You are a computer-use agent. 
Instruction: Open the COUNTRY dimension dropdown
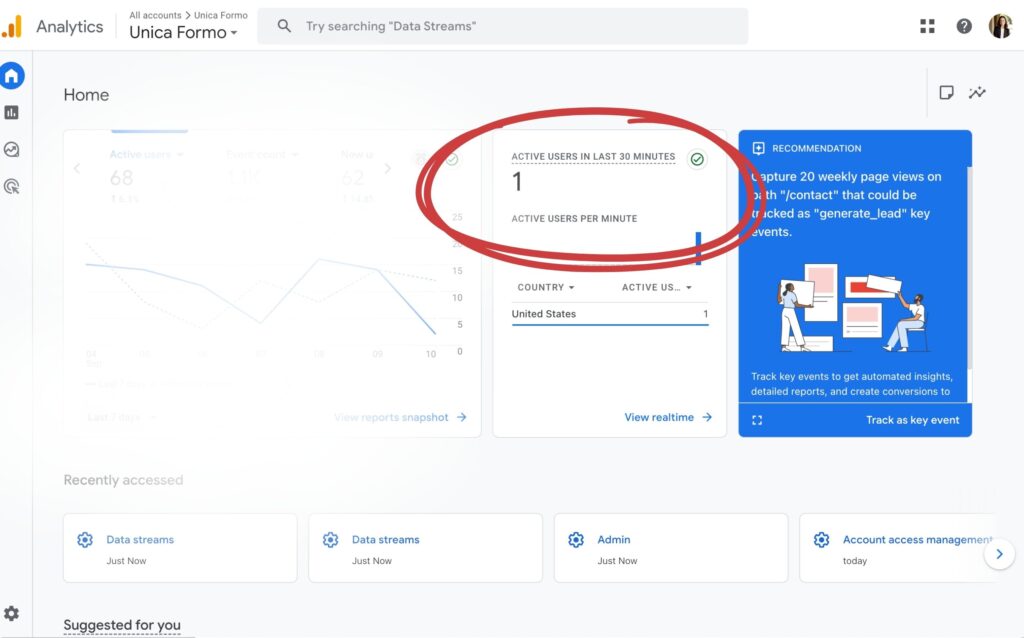tap(546, 288)
